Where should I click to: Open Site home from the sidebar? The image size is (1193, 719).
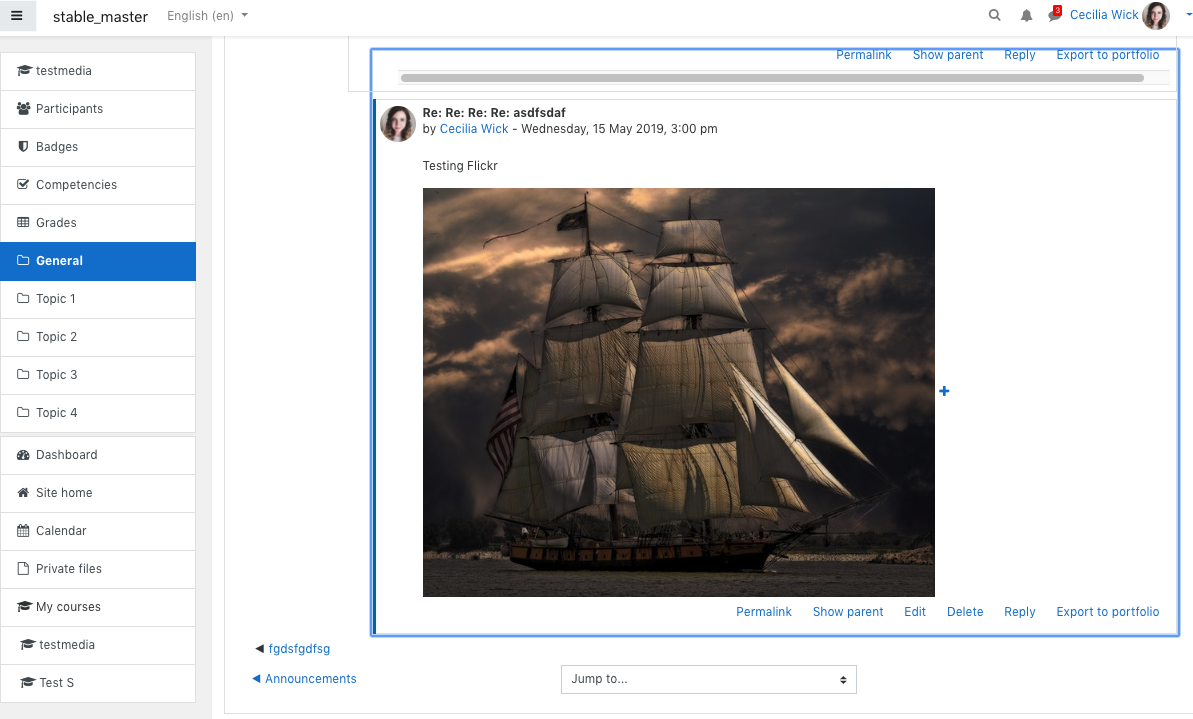[x=98, y=493]
